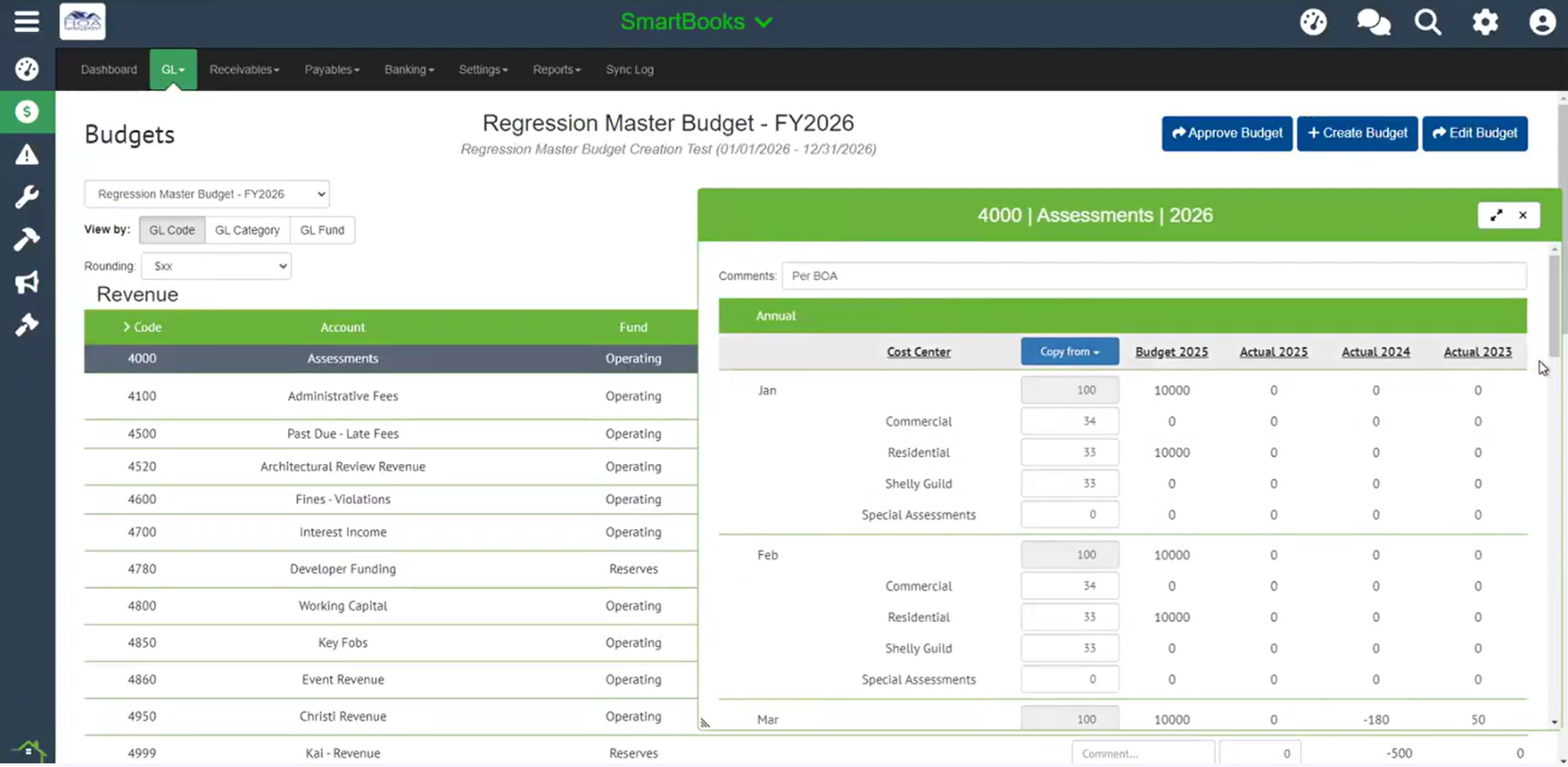View budget by GL Category
Image resolution: width=1568 pixels, height=767 pixels.
click(247, 230)
